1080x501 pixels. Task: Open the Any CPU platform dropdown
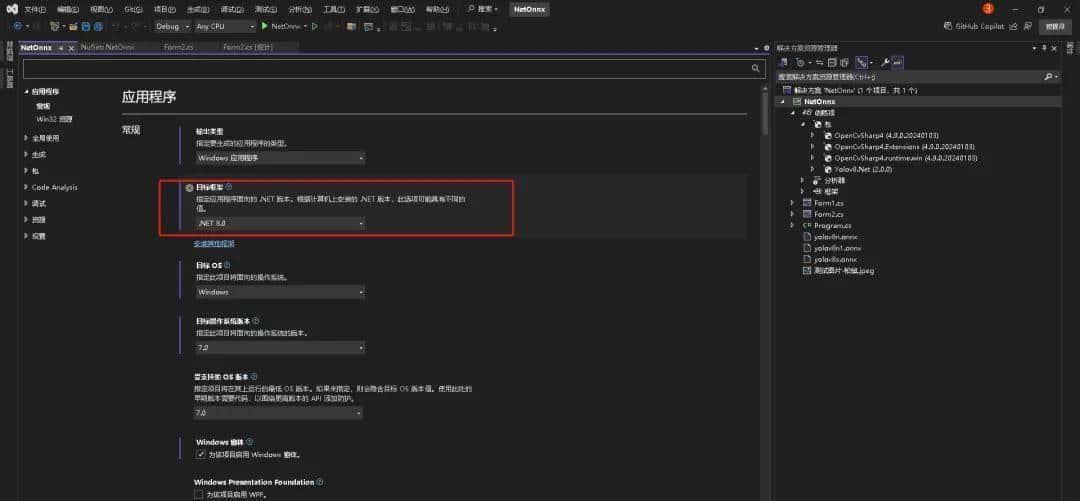[x=225, y=26]
